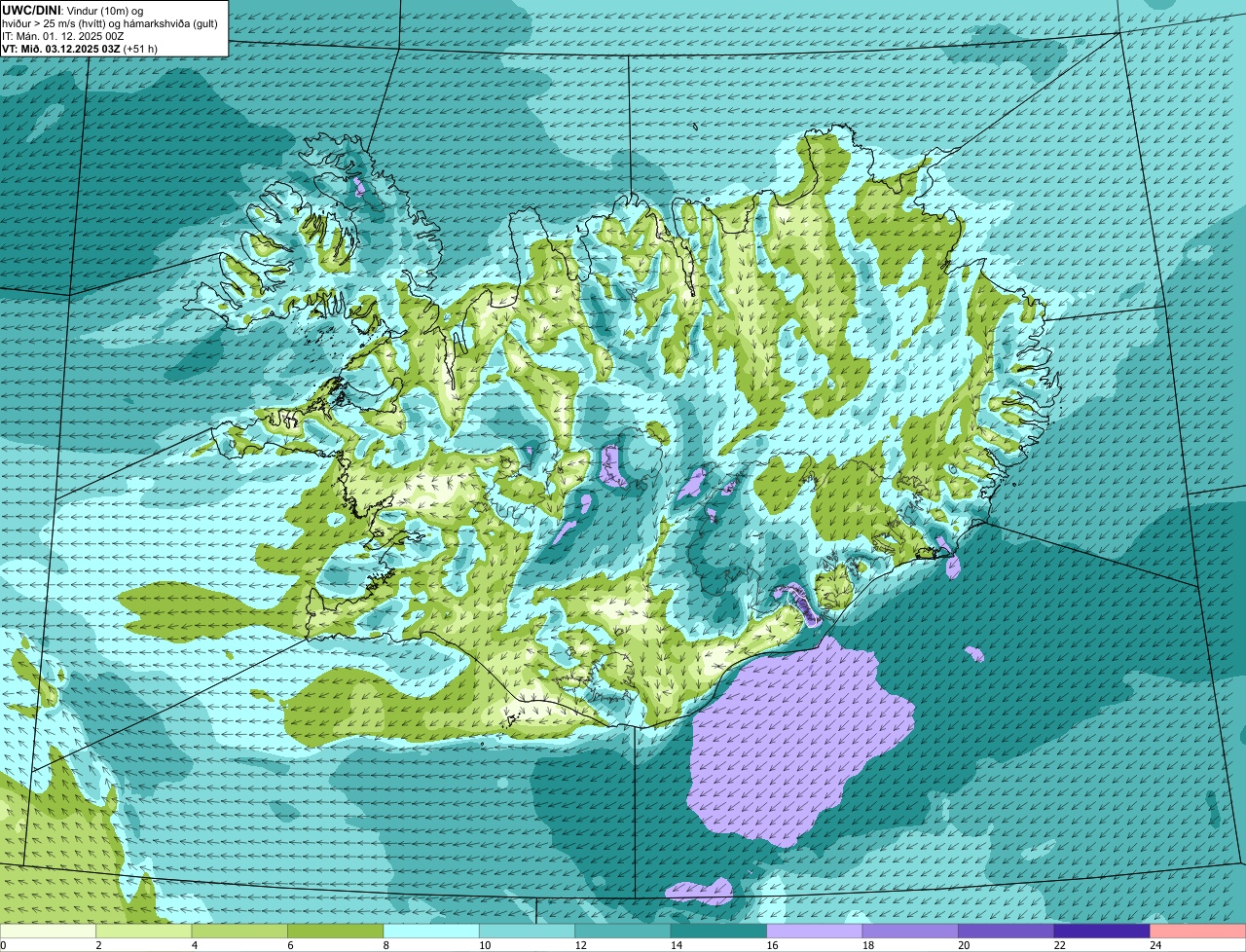Click the pale yellow 0–2 m/s legend swatch

click(x=49, y=932)
